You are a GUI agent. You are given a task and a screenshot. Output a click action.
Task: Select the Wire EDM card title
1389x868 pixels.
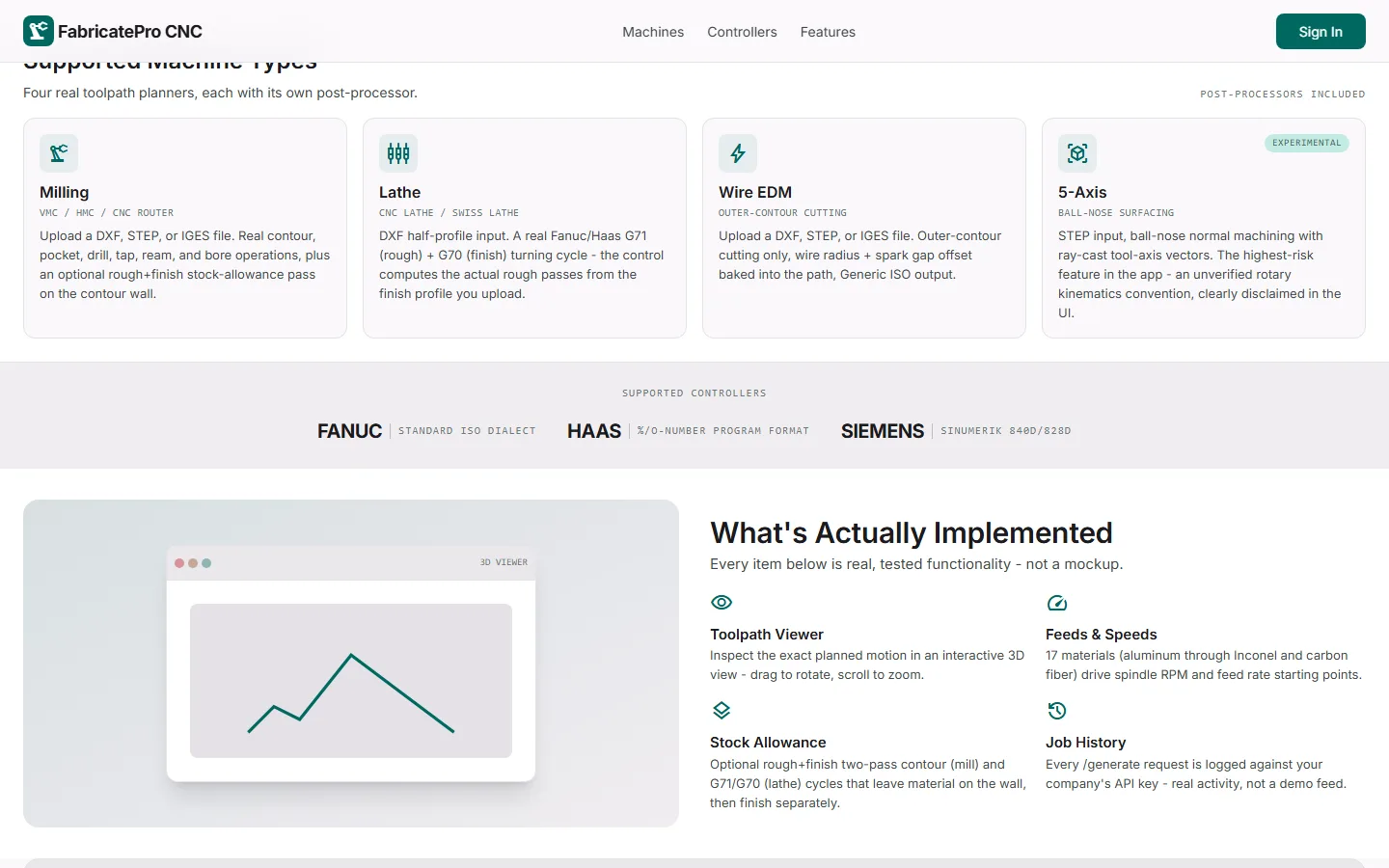[x=755, y=193]
